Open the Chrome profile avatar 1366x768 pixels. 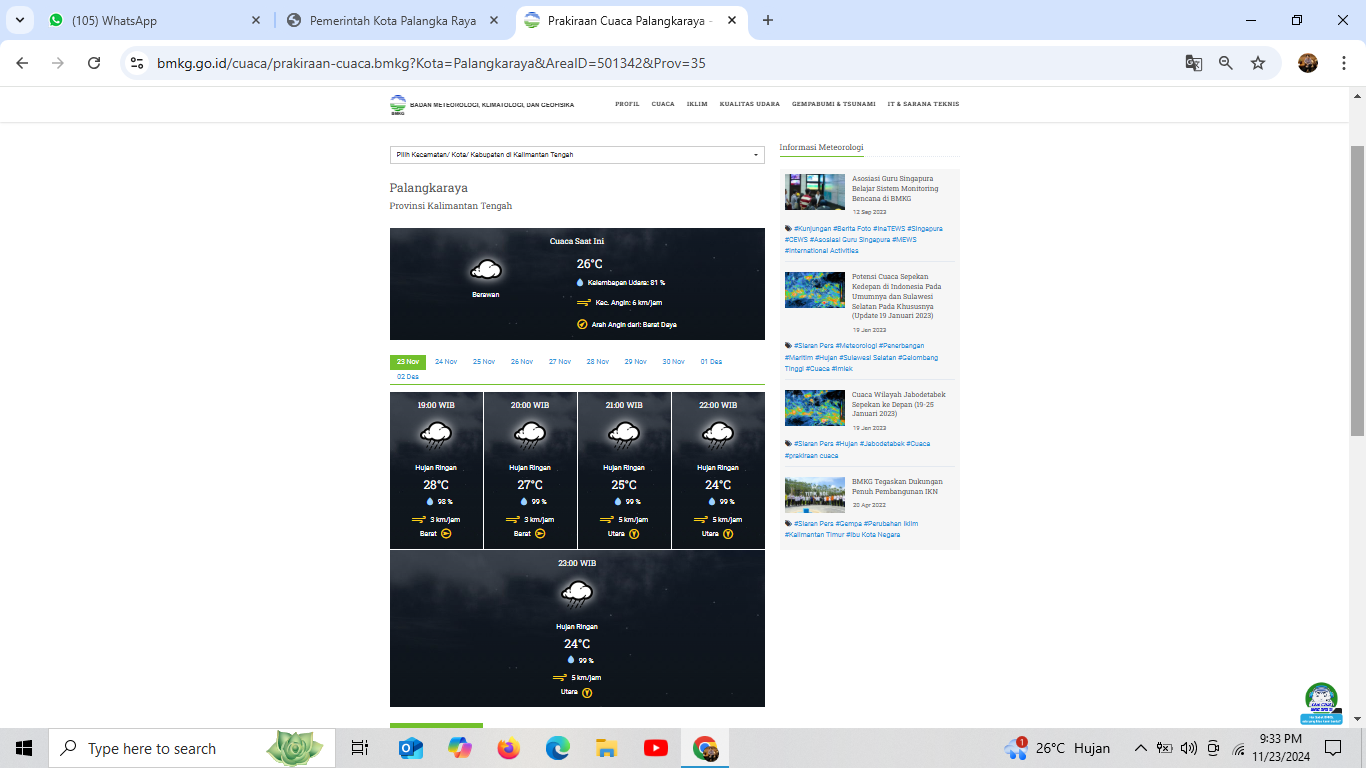coord(1308,63)
